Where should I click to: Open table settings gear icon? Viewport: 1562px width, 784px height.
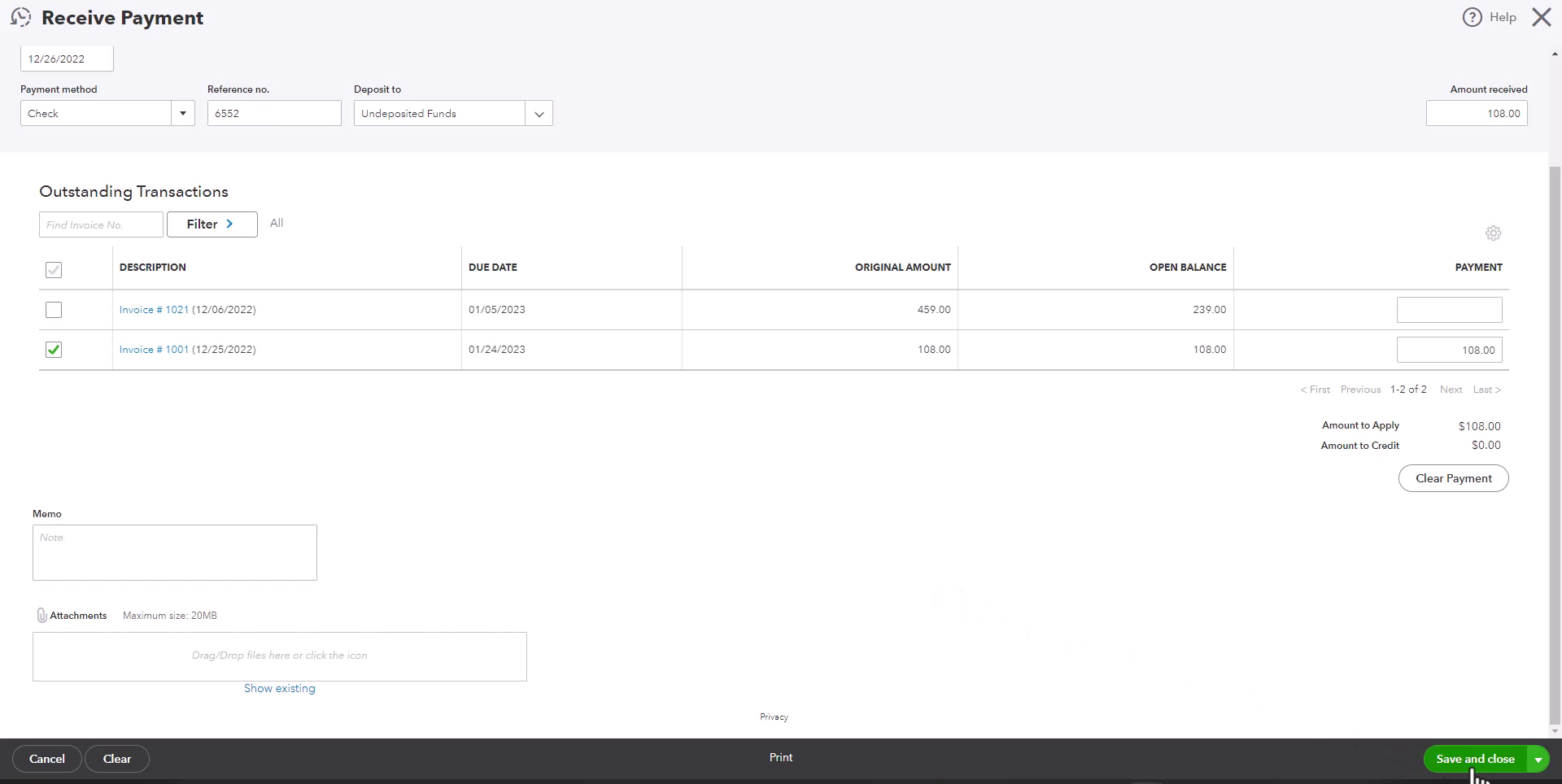1493,233
